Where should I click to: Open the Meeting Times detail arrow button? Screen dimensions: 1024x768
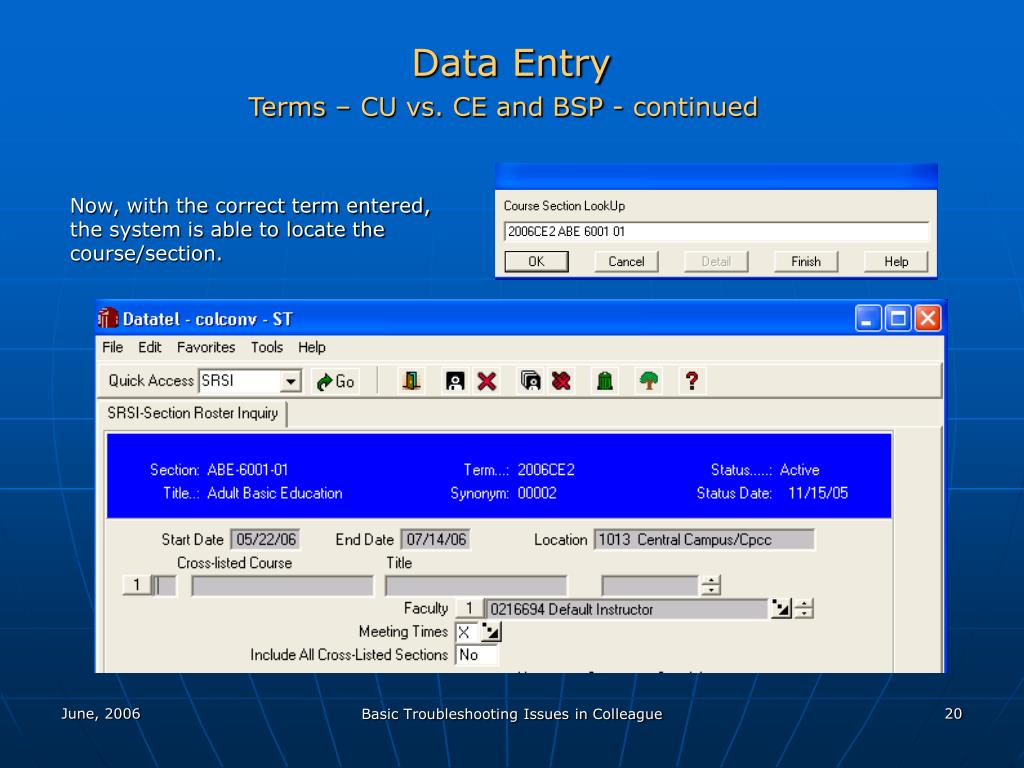(x=490, y=632)
